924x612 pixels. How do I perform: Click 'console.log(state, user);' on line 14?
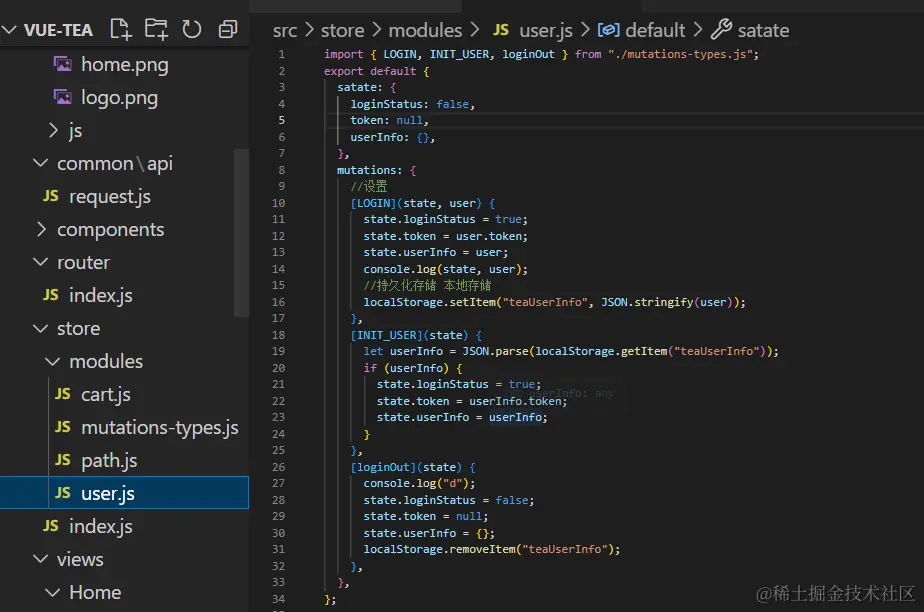click(446, 269)
